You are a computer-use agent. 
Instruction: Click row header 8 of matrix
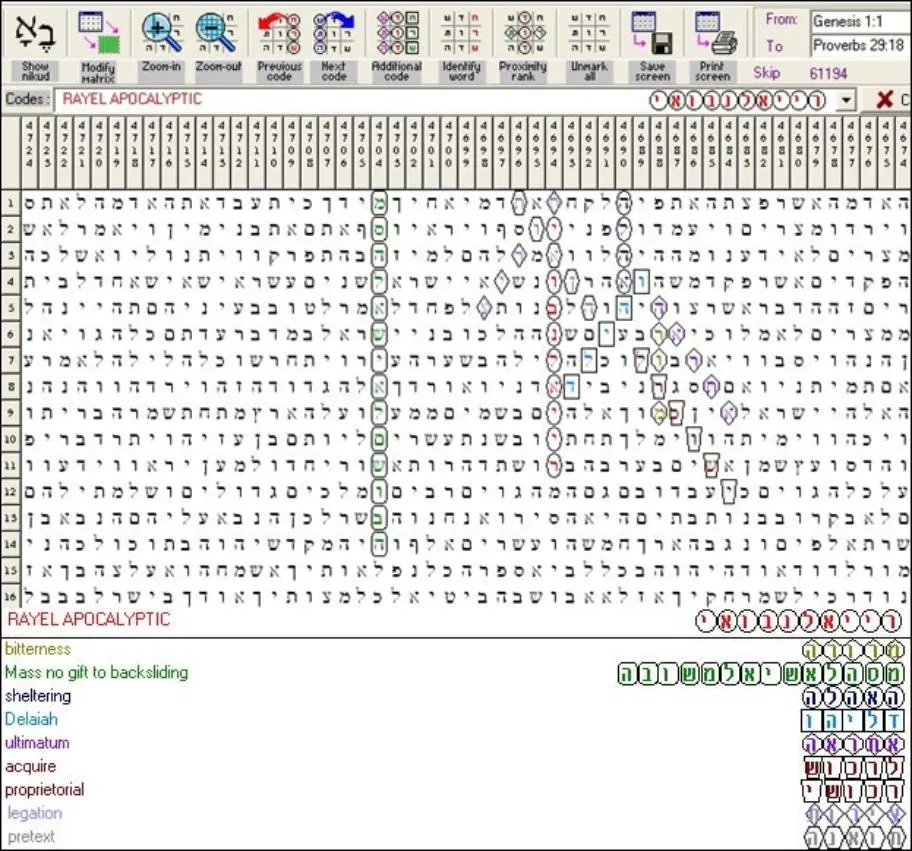10,386
